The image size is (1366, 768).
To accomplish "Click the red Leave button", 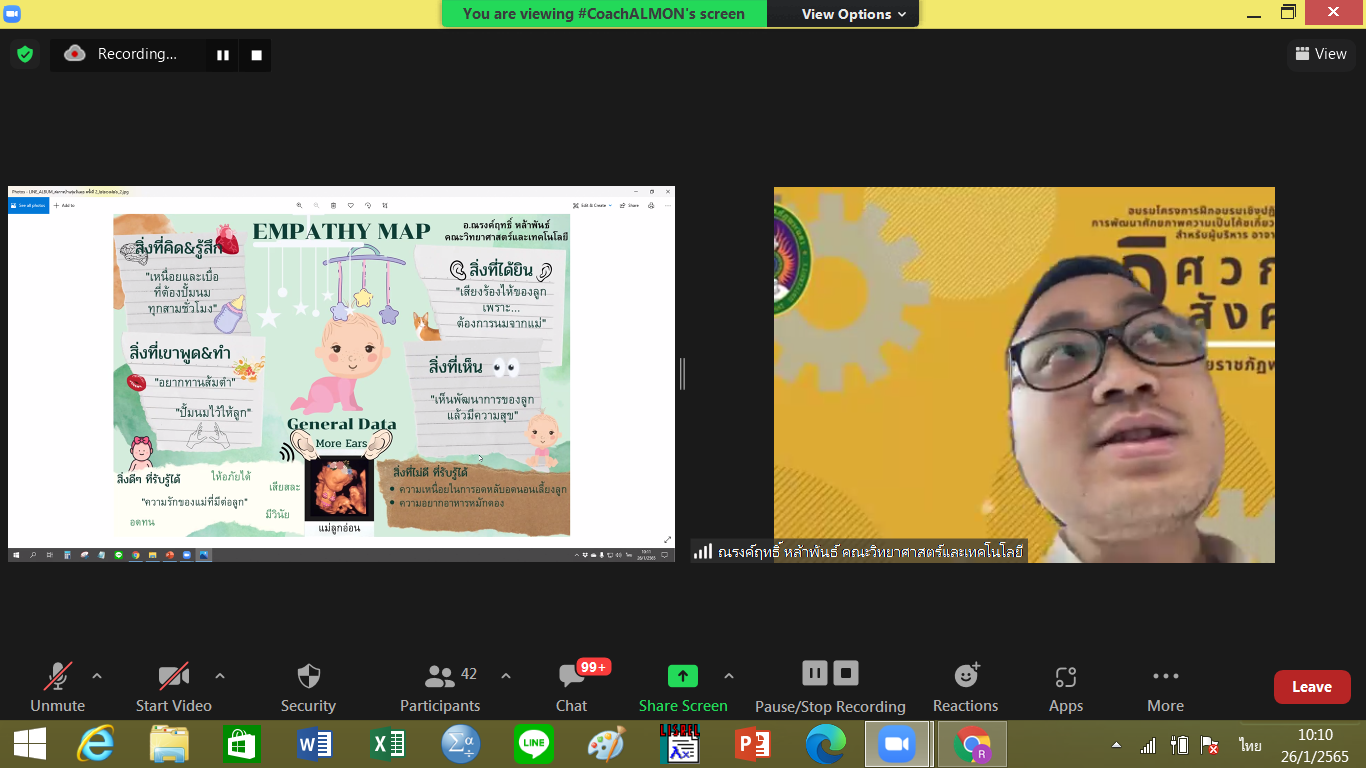I will pos(1312,687).
